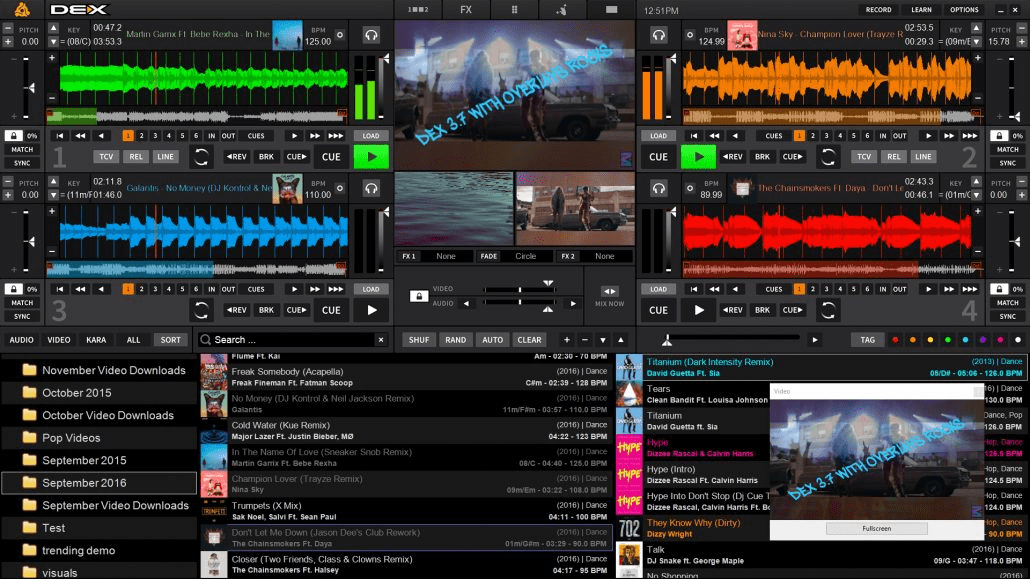Adjust the video crossfader slider
This screenshot has height=579, width=1030.
pos(519,289)
